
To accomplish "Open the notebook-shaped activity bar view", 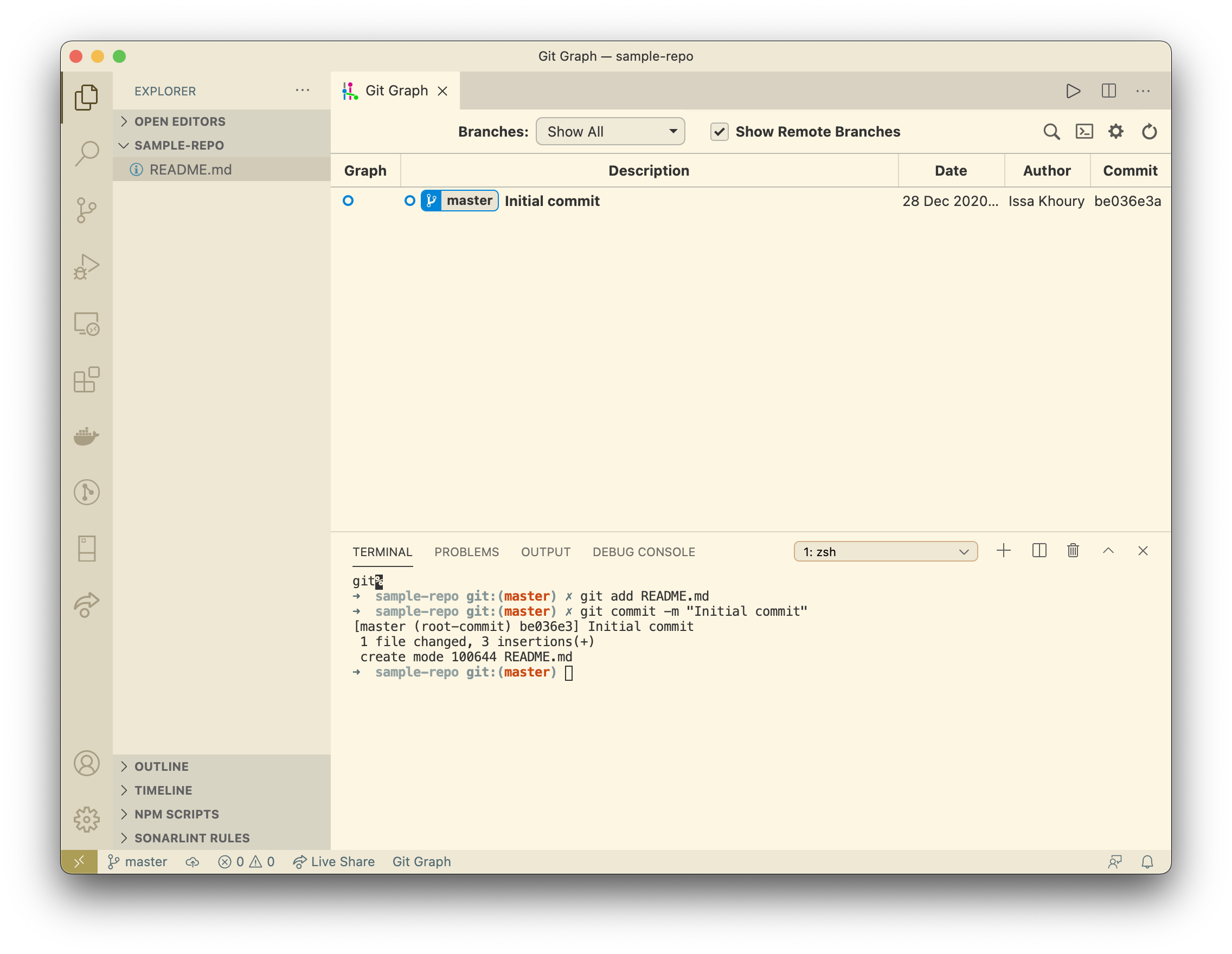I will (86, 548).
